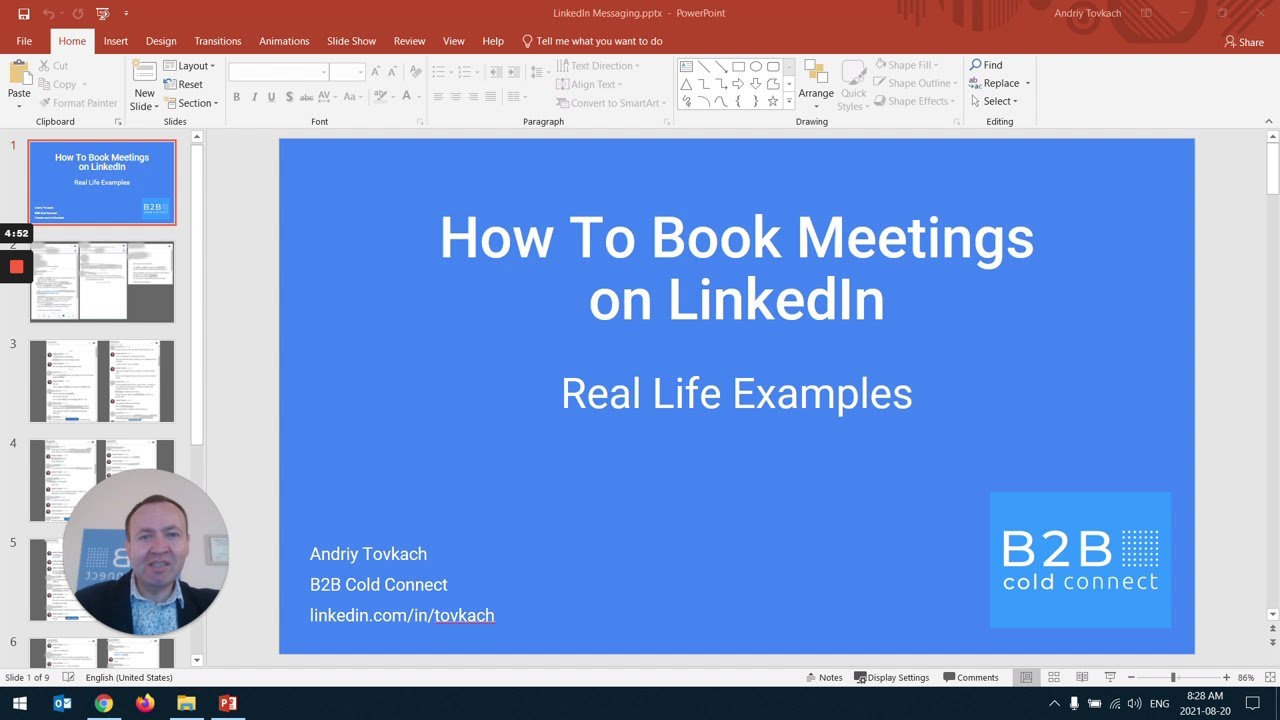Toggle center text alignment
The width and height of the screenshot is (1280, 720).
[x=456, y=97]
